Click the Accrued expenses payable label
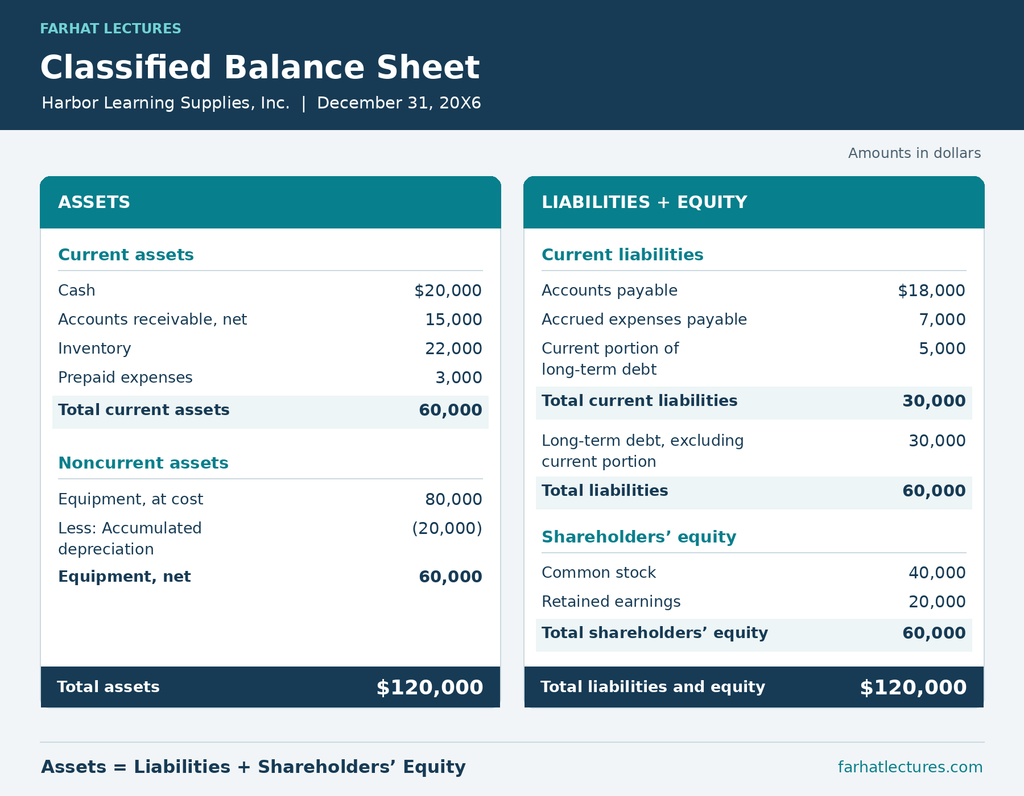The height and width of the screenshot is (796, 1024). pos(644,319)
